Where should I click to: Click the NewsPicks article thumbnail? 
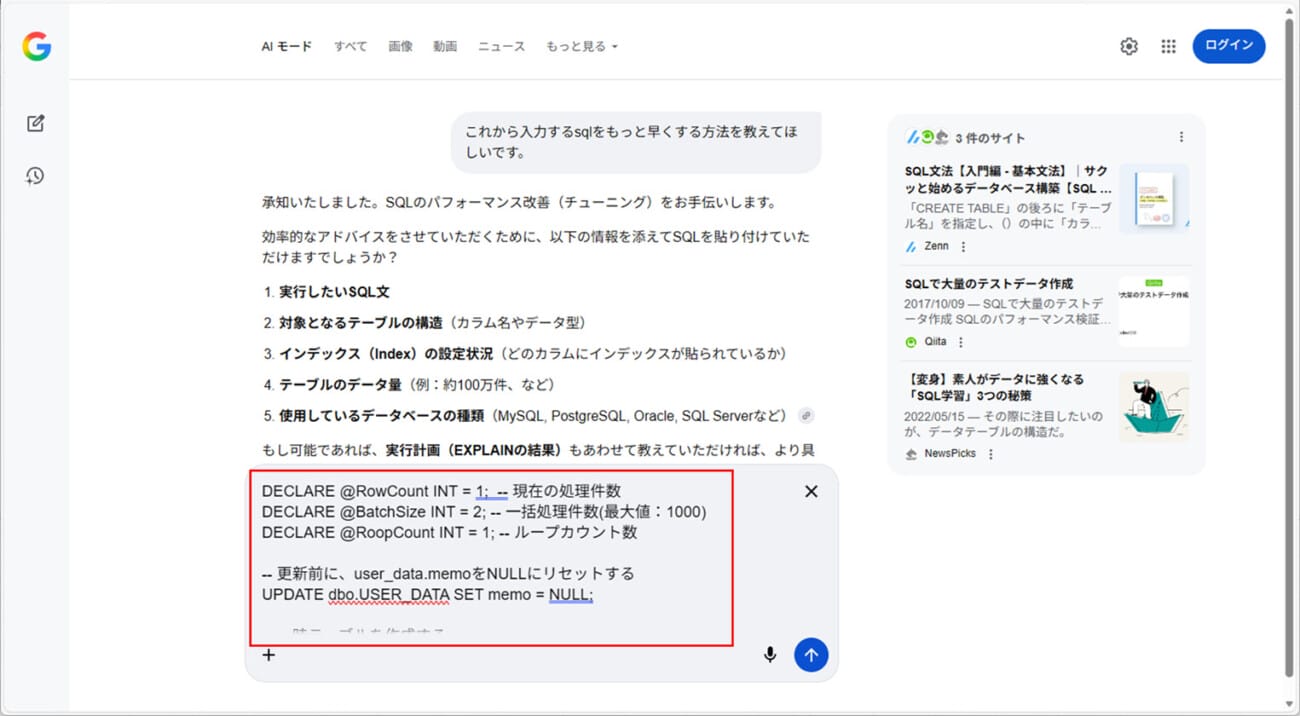1153,407
